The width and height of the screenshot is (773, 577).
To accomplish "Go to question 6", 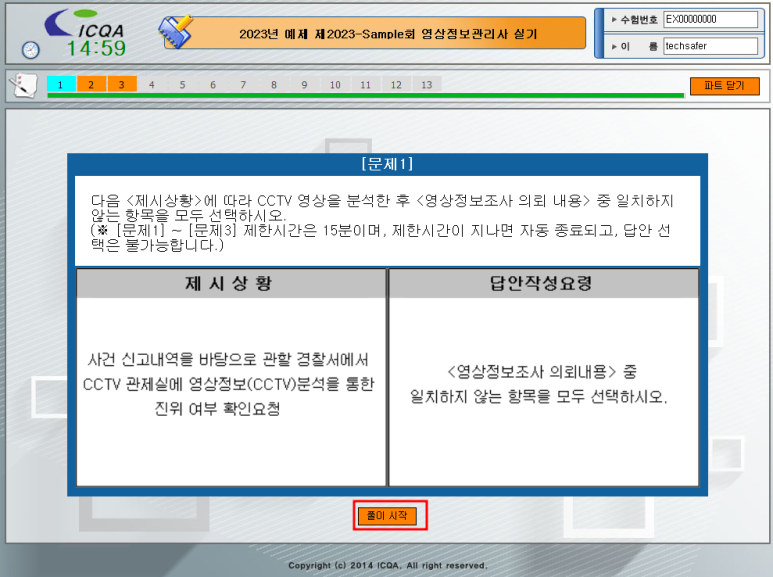I will 213,85.
